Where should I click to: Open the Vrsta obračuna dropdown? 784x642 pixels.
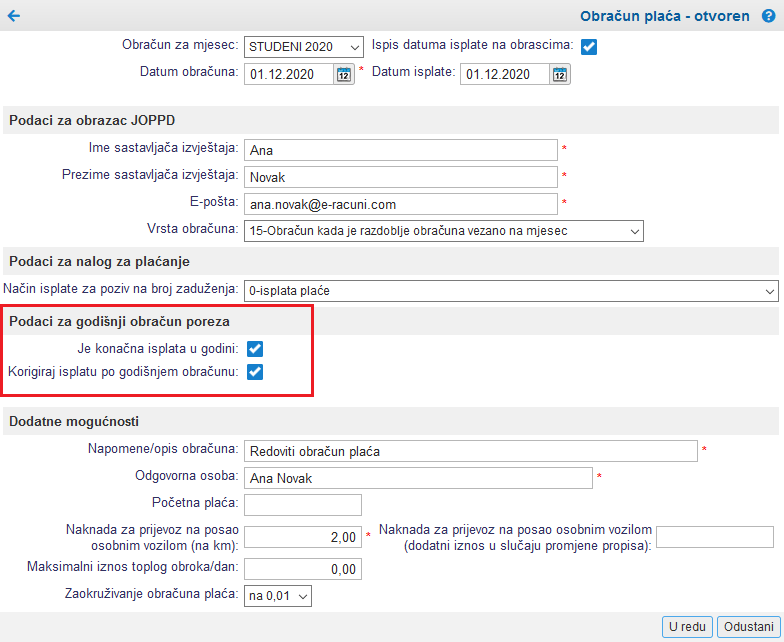pyautogui.click(x=444, y=231)
